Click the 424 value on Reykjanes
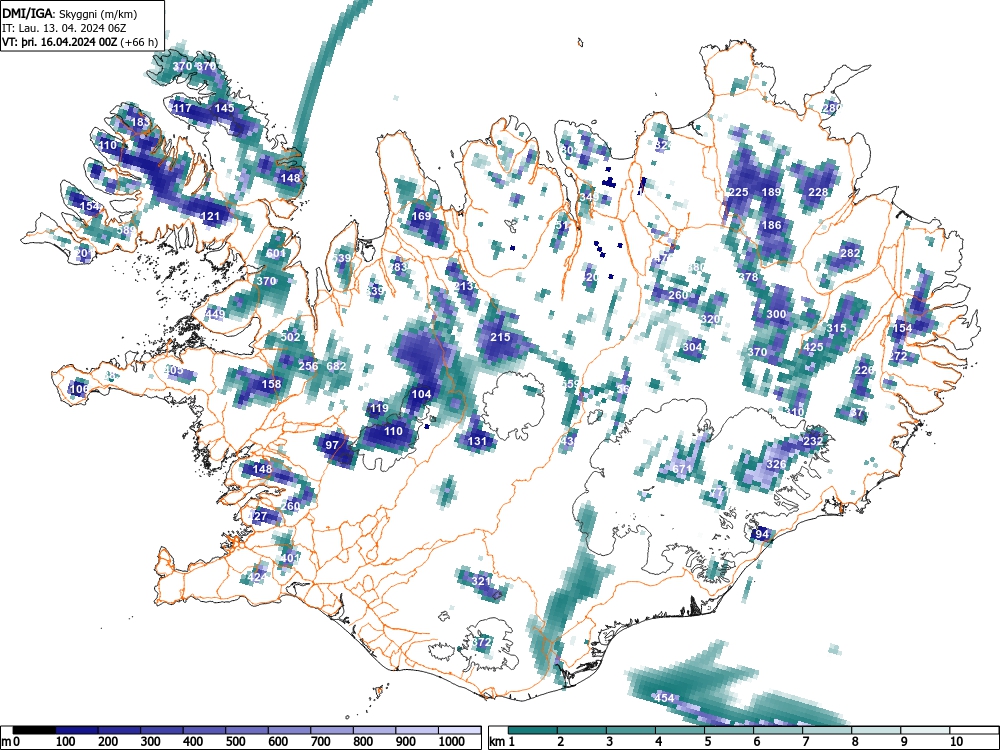The image size is (1000, 750). [257, 577]
